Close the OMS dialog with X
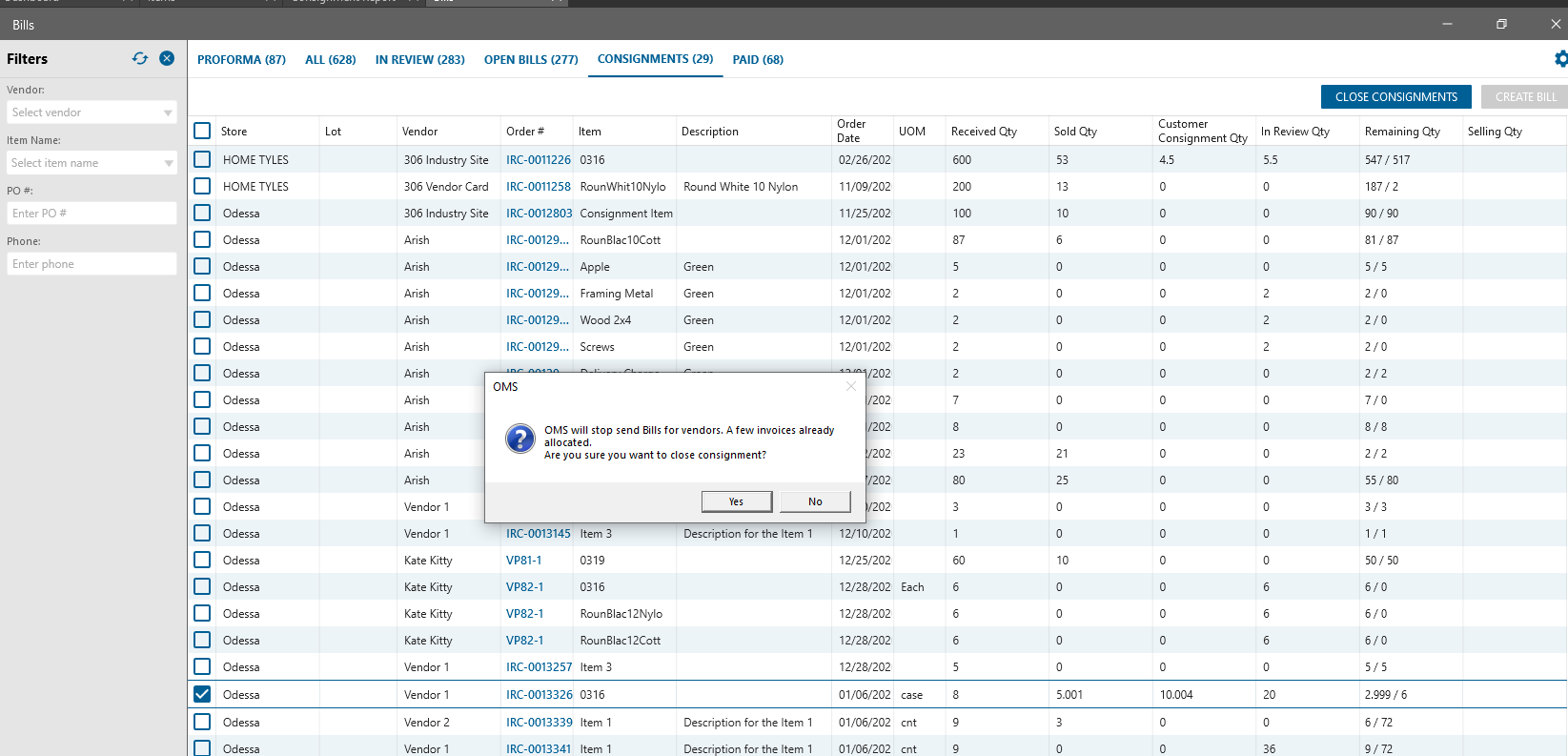 point(850,386)
